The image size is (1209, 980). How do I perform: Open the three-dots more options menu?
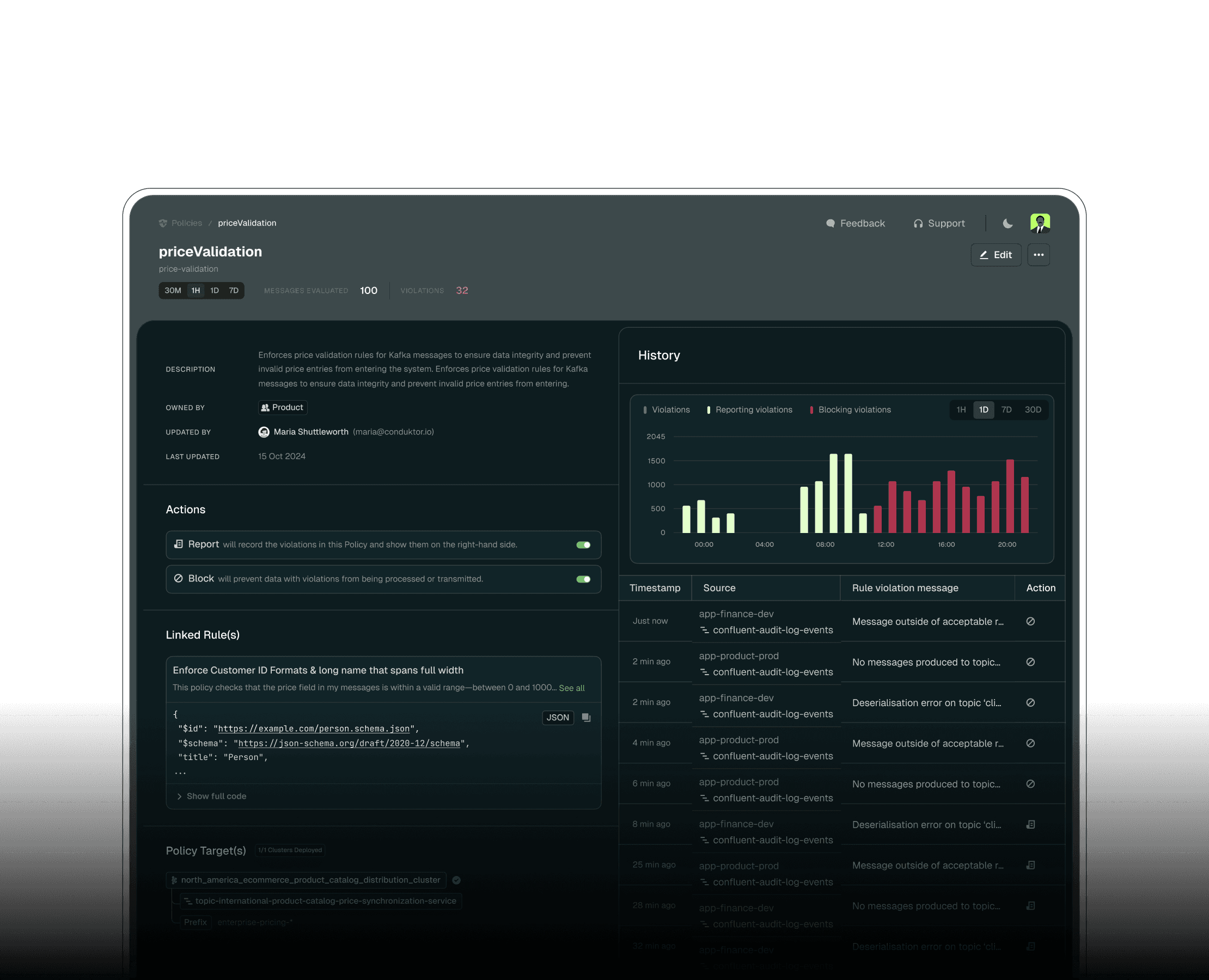pyautogui.click(x=1039, y=255)
